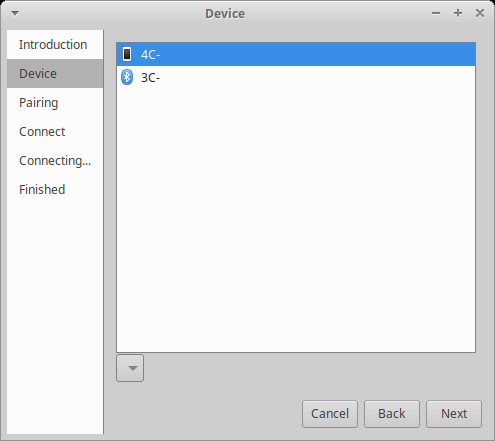Click the Bluetooth icon beside 3C-
Screen dimensions: 495x441
click(x=127, y=77)
